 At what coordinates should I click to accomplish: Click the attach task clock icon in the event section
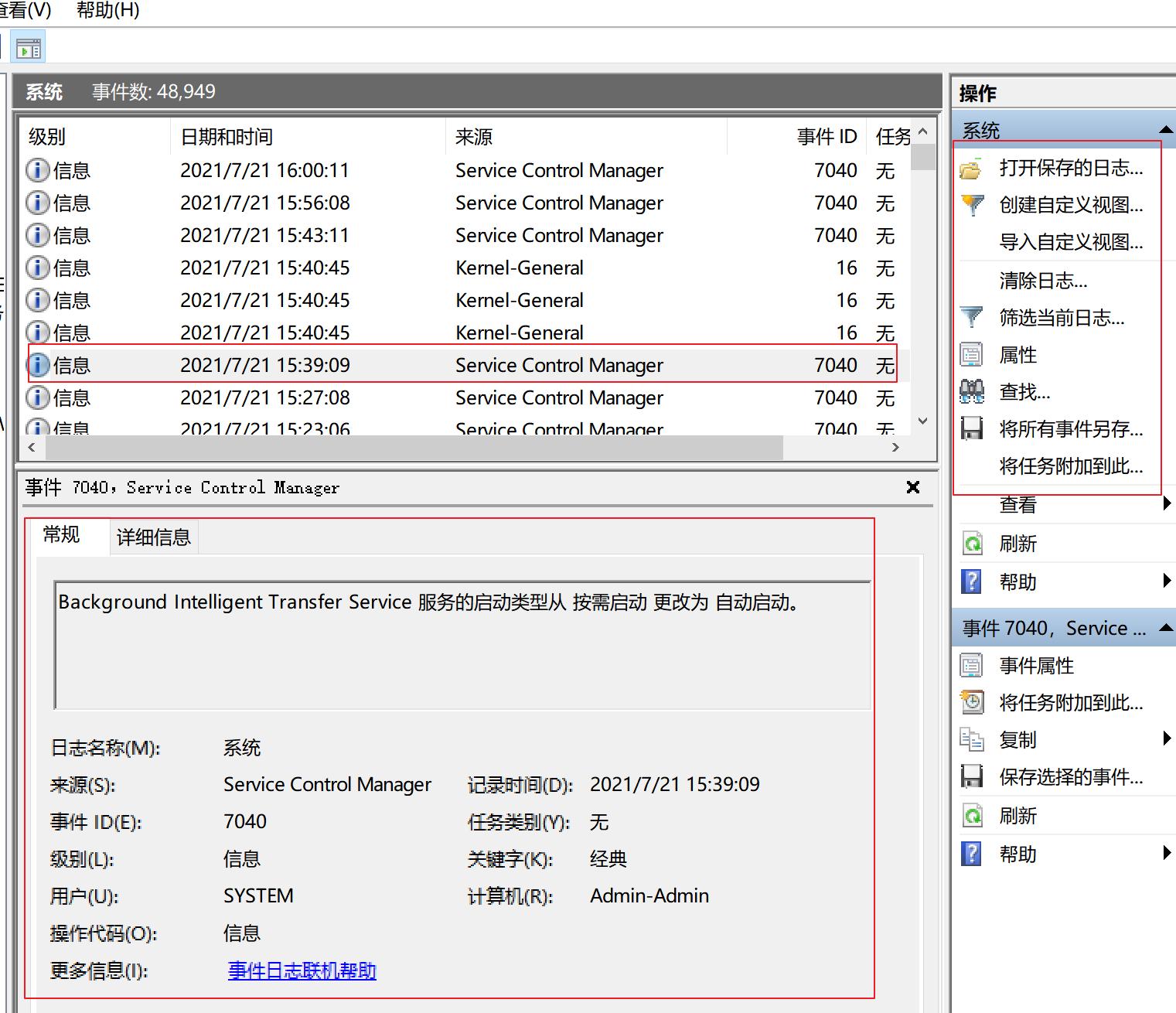[x=972, y=702]
